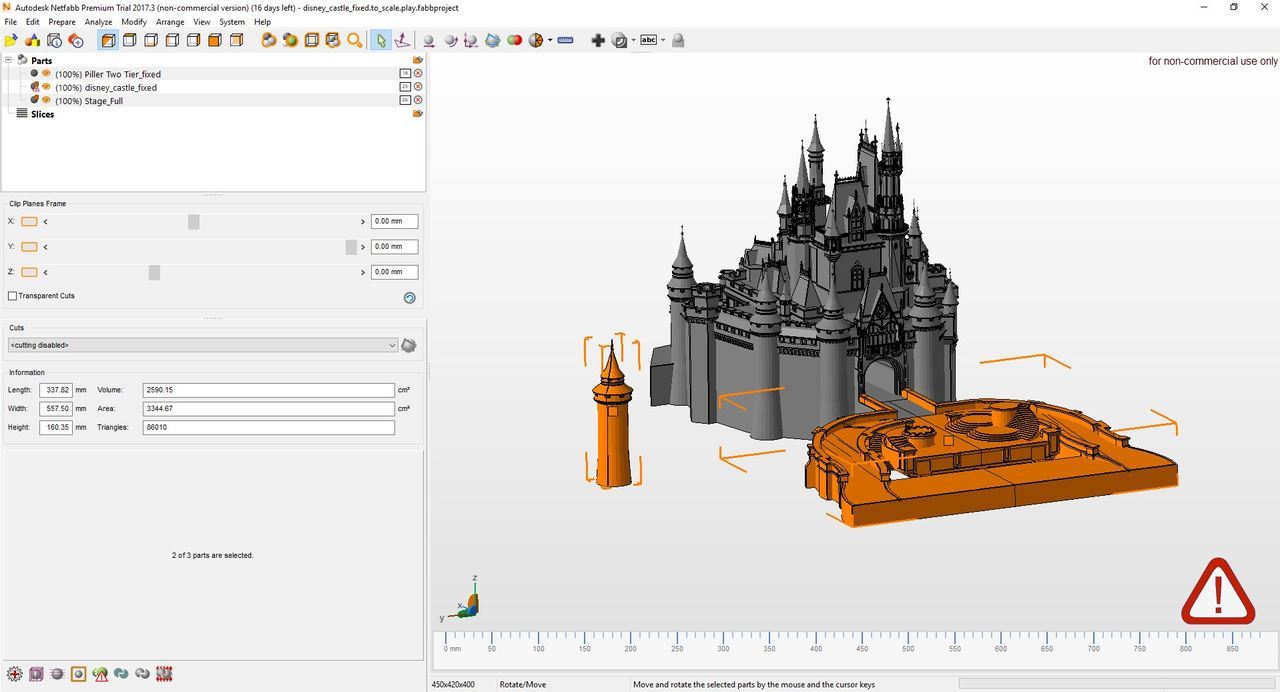Click the red warning triangle in viewport
Image resolution: width=1280 pixels, height=692 pixels.
(x=1218, y=591)
